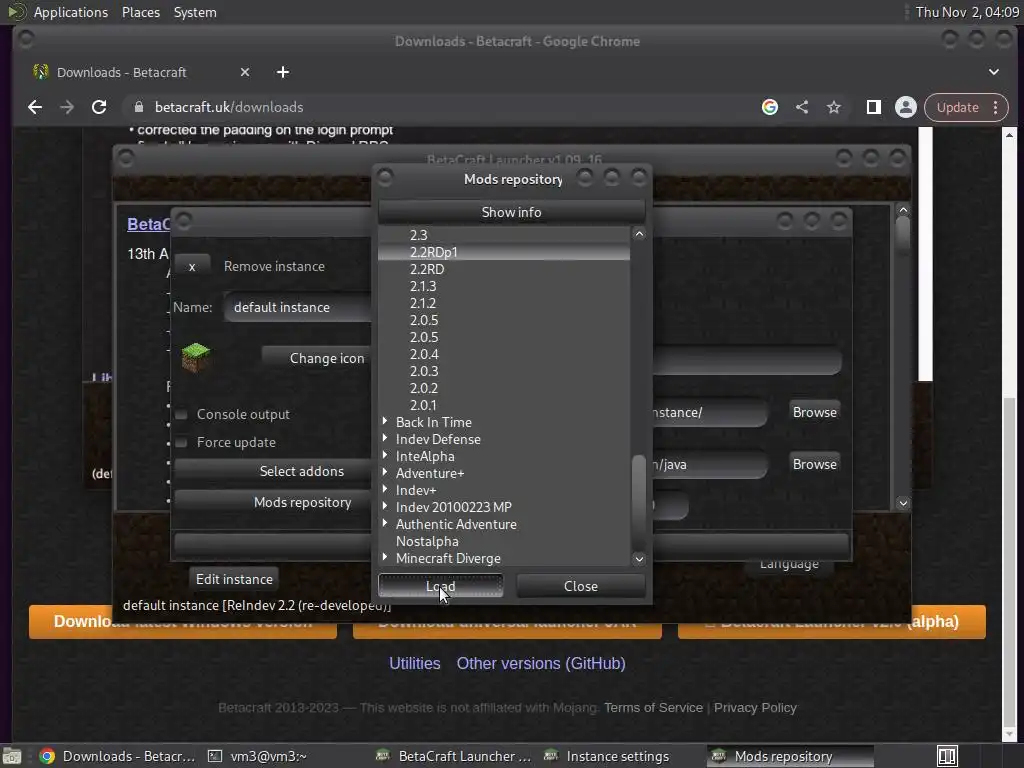Expand the Adventure+ group
The height and width of the screenshot is (768, 1024).
[x=385, y=473]
